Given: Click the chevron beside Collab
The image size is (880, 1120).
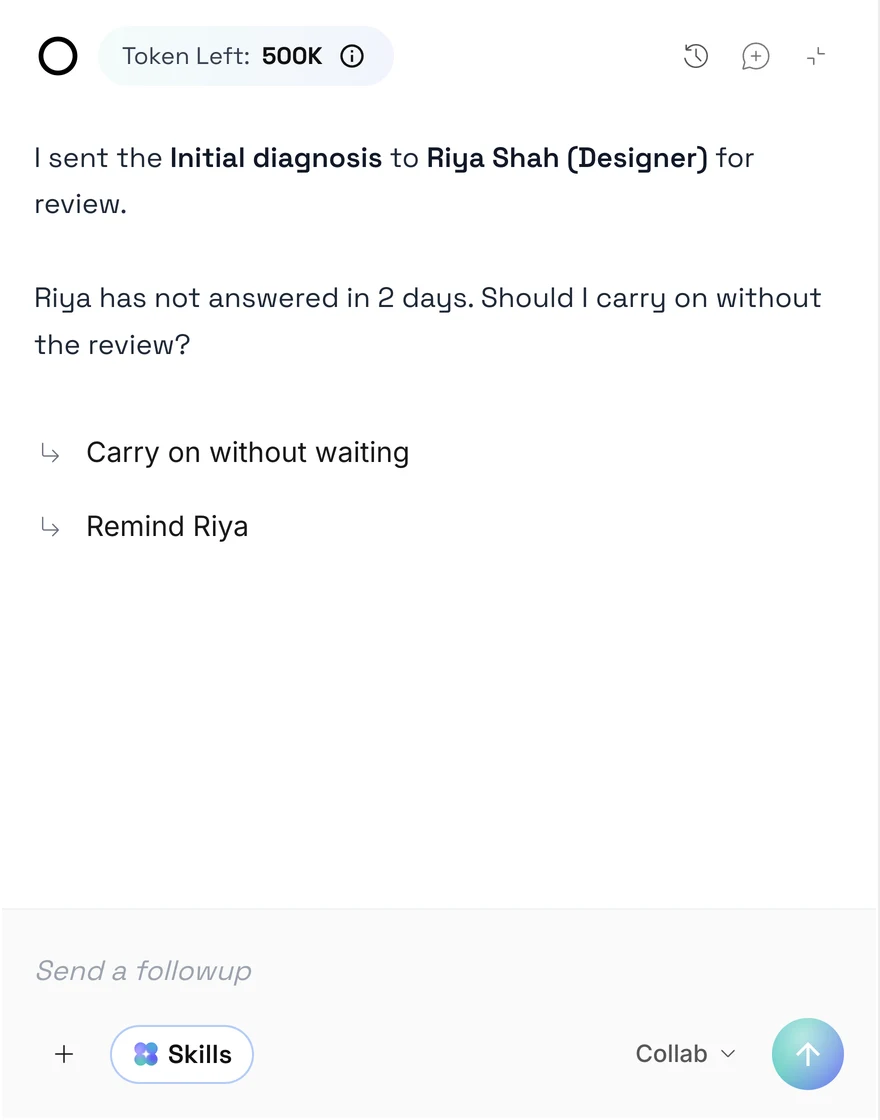Looking at the screenshot, I should point(728,1054).
